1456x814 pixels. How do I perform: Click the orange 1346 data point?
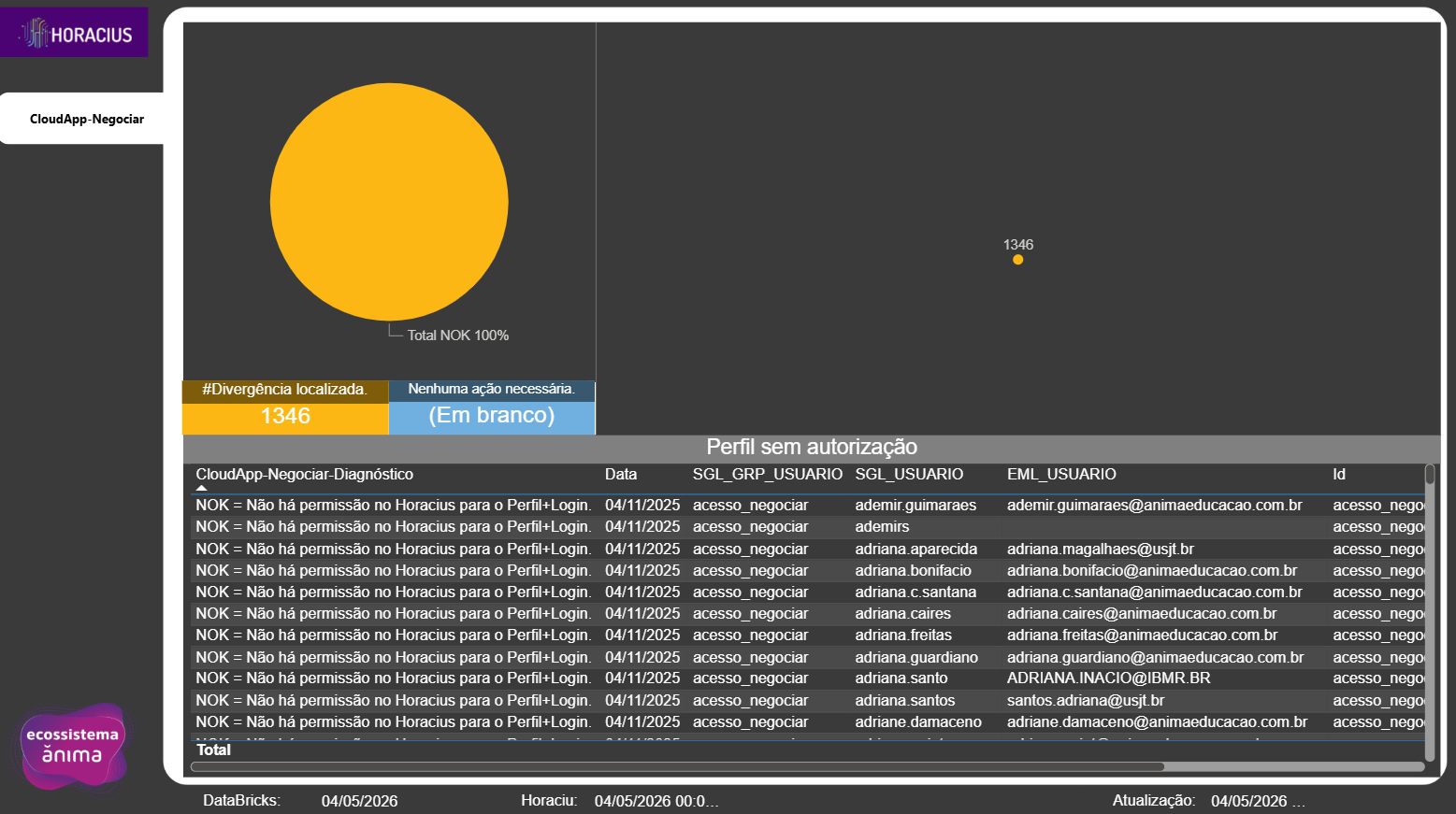[x=1017, y=260]
